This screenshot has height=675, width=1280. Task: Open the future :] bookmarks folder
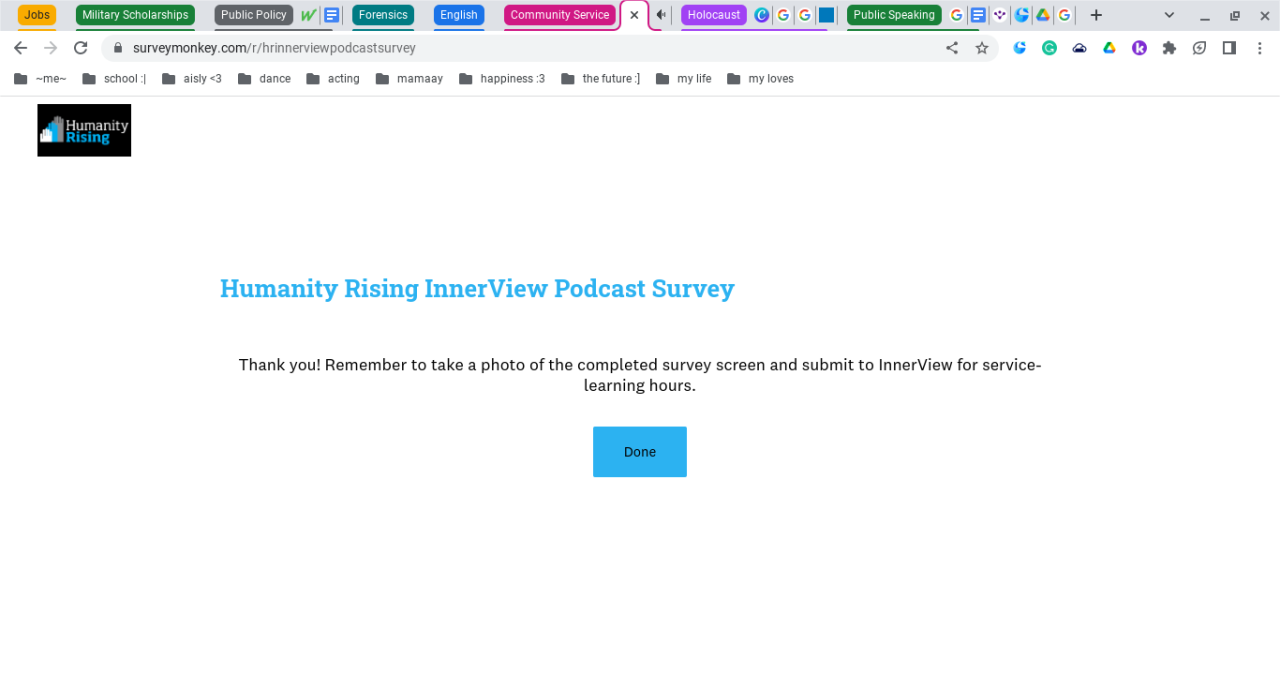[x=600, y=79]
